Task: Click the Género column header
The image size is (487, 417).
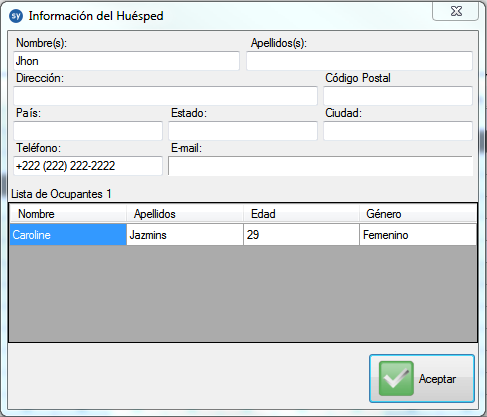Action: point(418,214)
